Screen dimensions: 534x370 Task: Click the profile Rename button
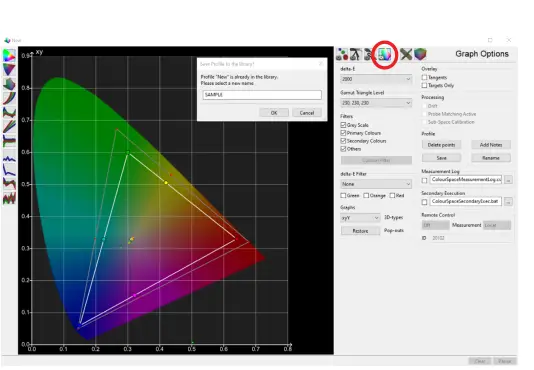[x=491, y=158]
